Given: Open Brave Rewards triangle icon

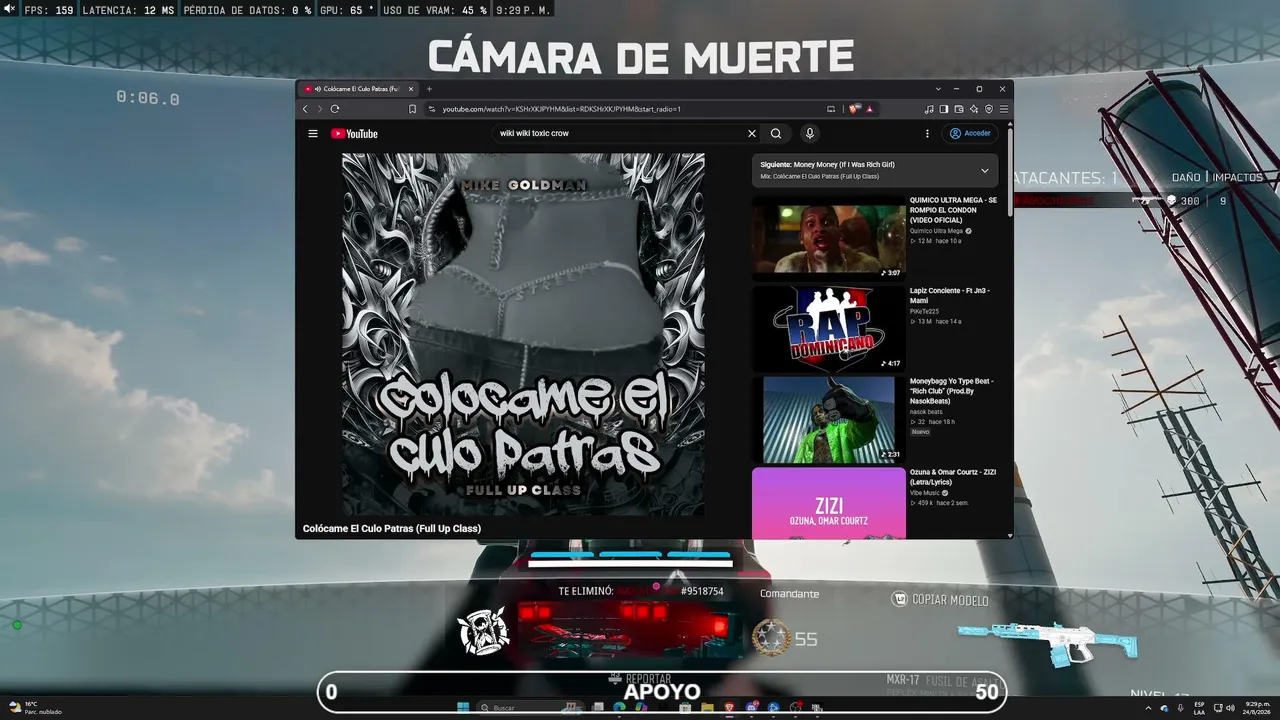Looking at the screenshot, I should pyautogui.click(x=869, y=109).
